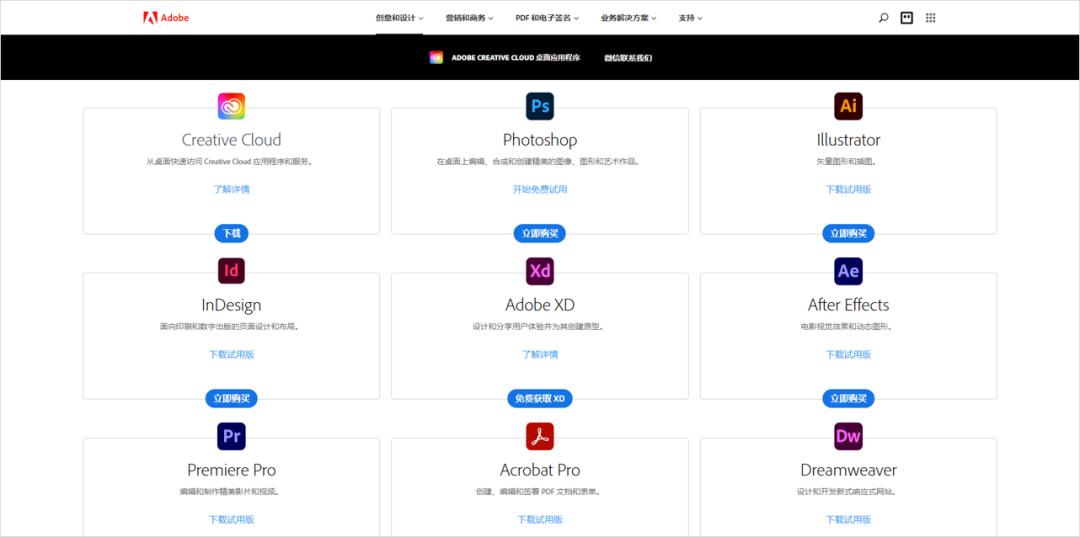Open 下载试用版 link for Acrobat Pro
Image resolution: width=1080 pixels, height=537 pixels.
[x=540, y=519]
